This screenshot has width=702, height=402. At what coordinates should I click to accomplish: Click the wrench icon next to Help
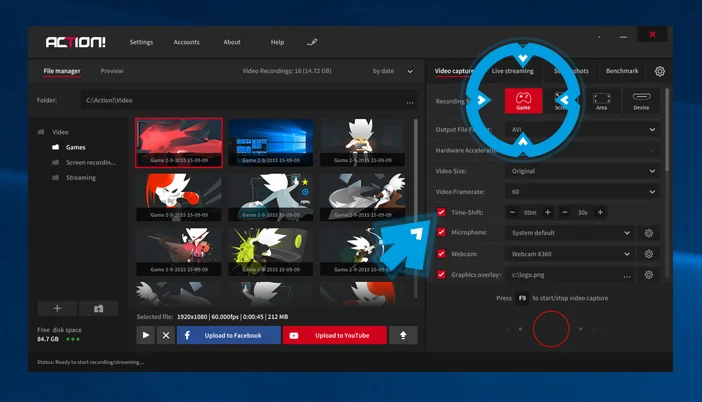click(x=312, y=42)
